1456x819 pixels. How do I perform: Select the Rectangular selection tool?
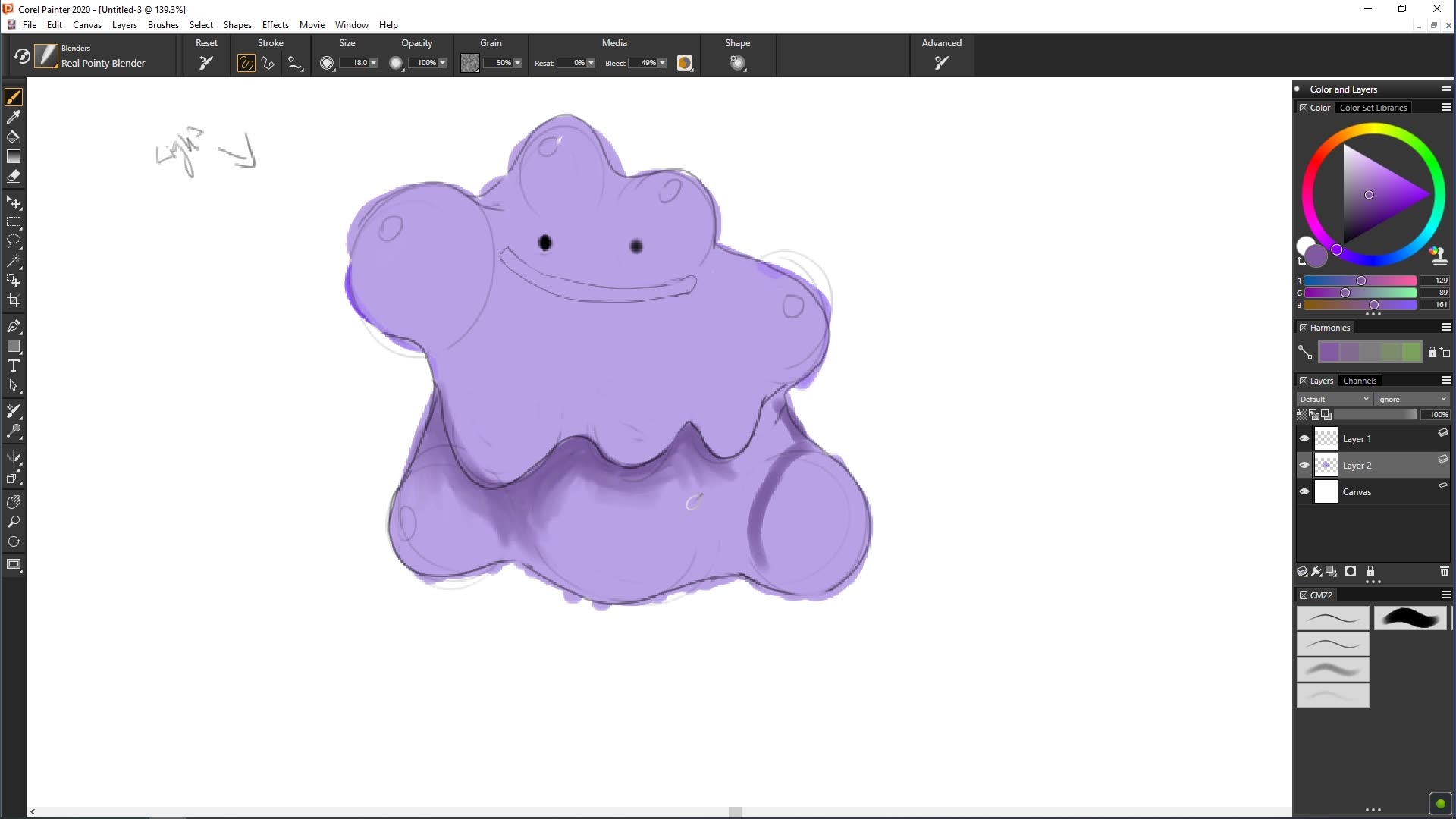(14, 221)
